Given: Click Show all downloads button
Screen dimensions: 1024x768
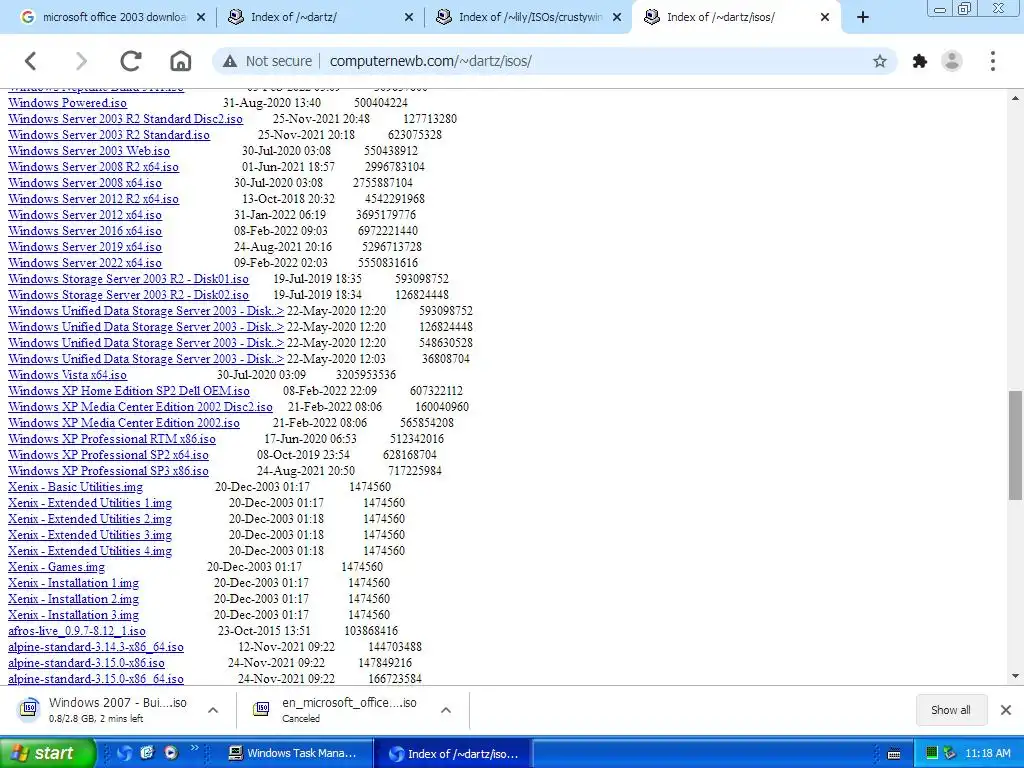Looking at the screenshot, I should click(950, 710).
